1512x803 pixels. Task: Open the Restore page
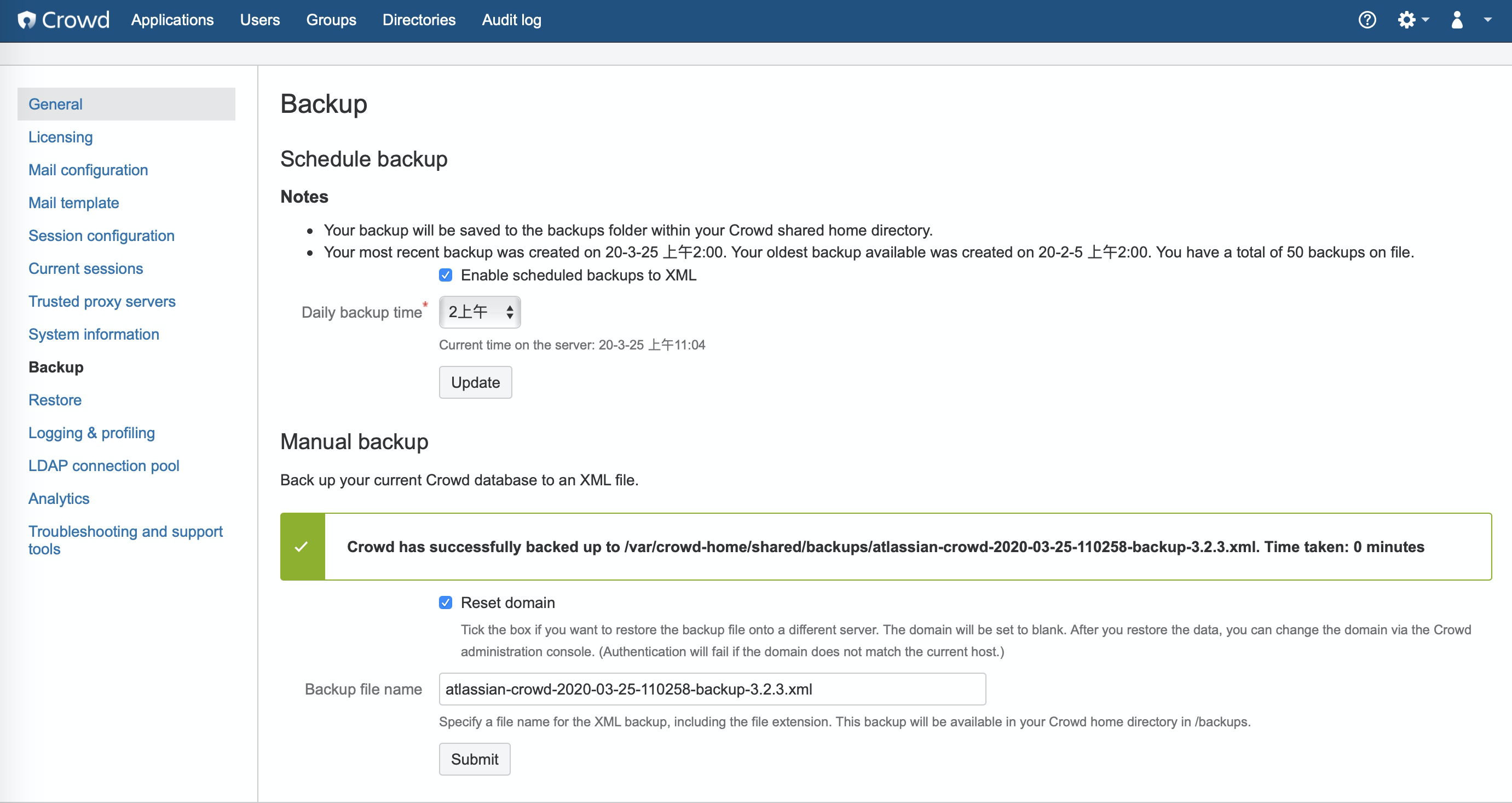point(55,400)
